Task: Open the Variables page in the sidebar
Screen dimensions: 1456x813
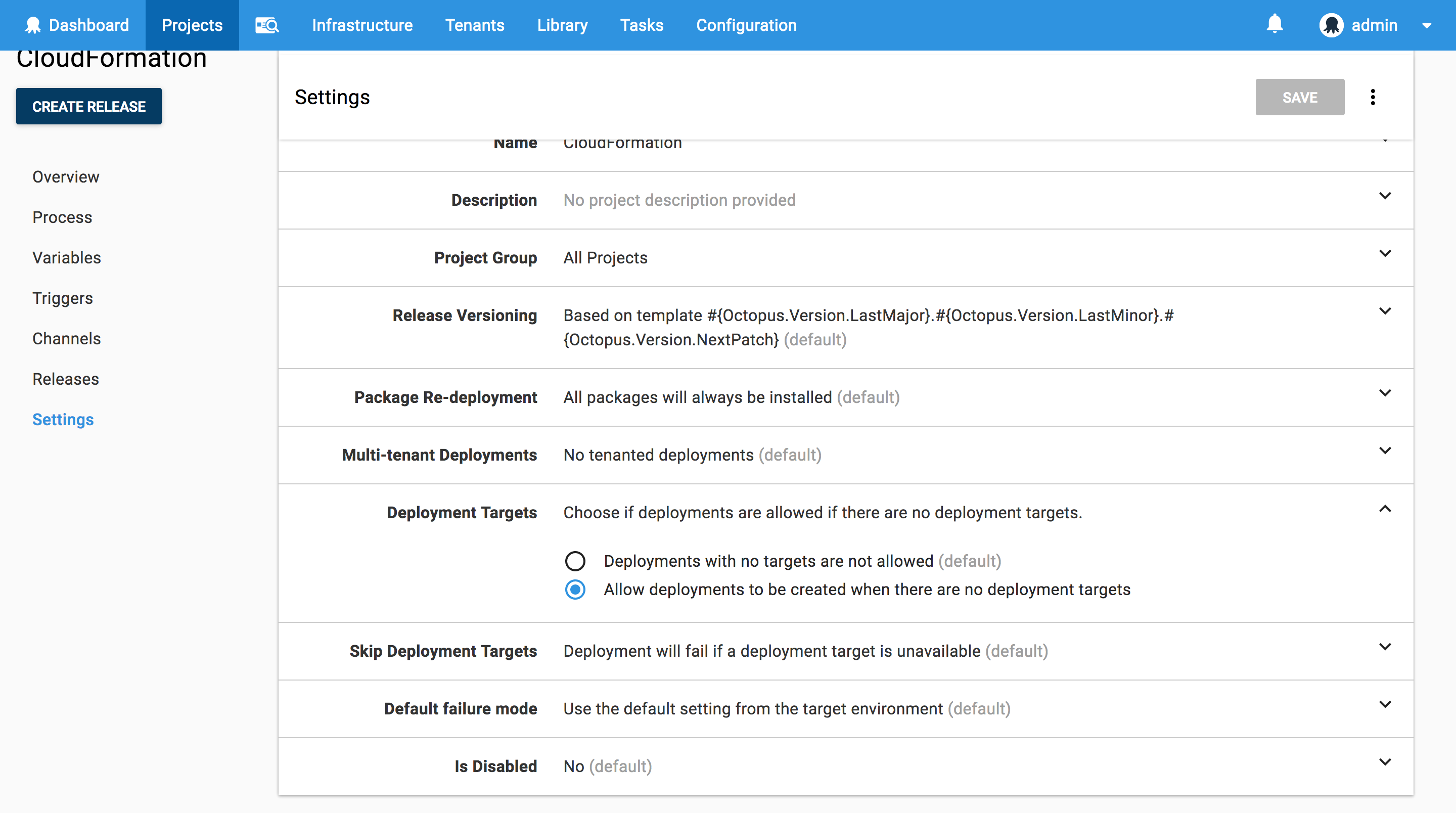Action: (x=66, y=257)
